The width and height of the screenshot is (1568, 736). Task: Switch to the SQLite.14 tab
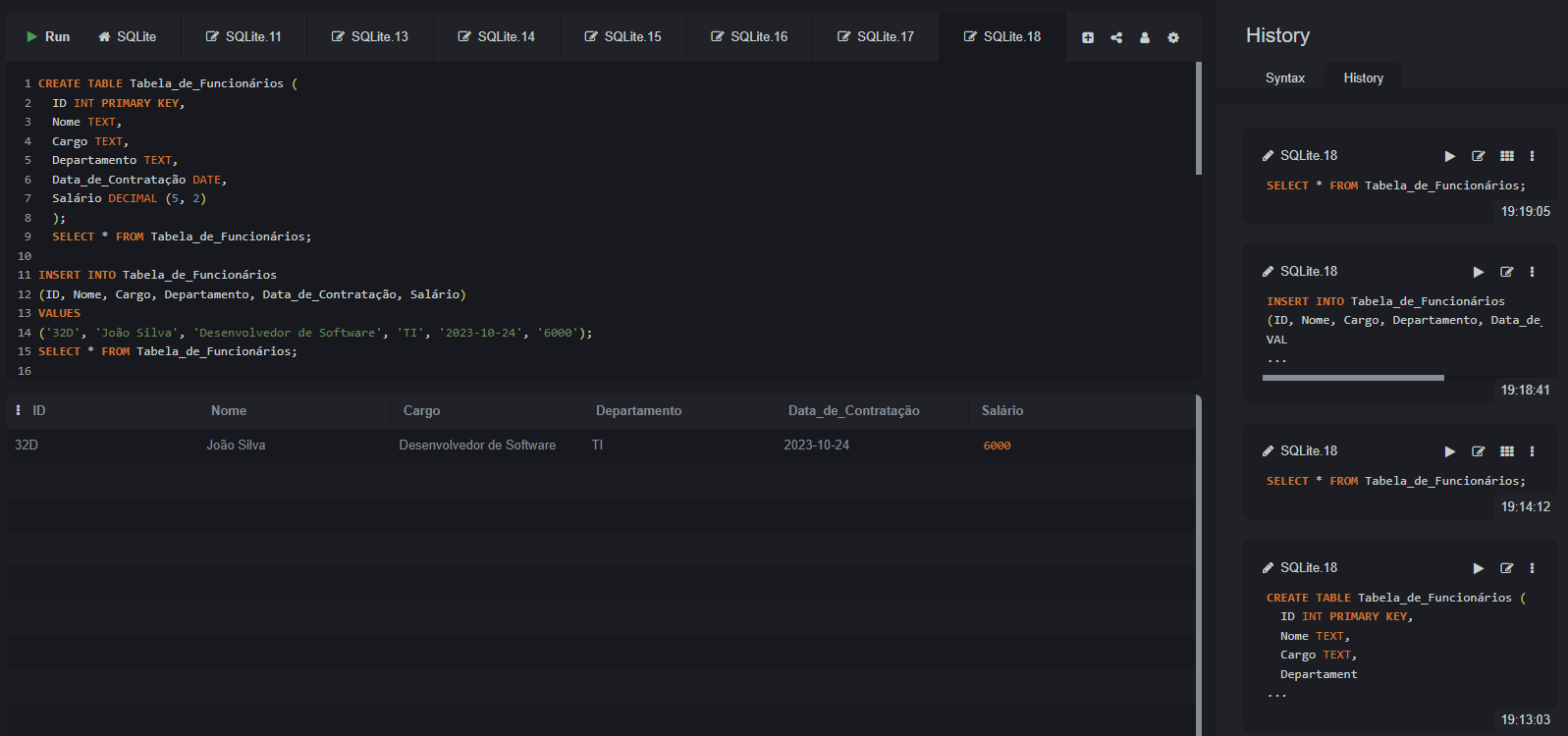point(497,36)
